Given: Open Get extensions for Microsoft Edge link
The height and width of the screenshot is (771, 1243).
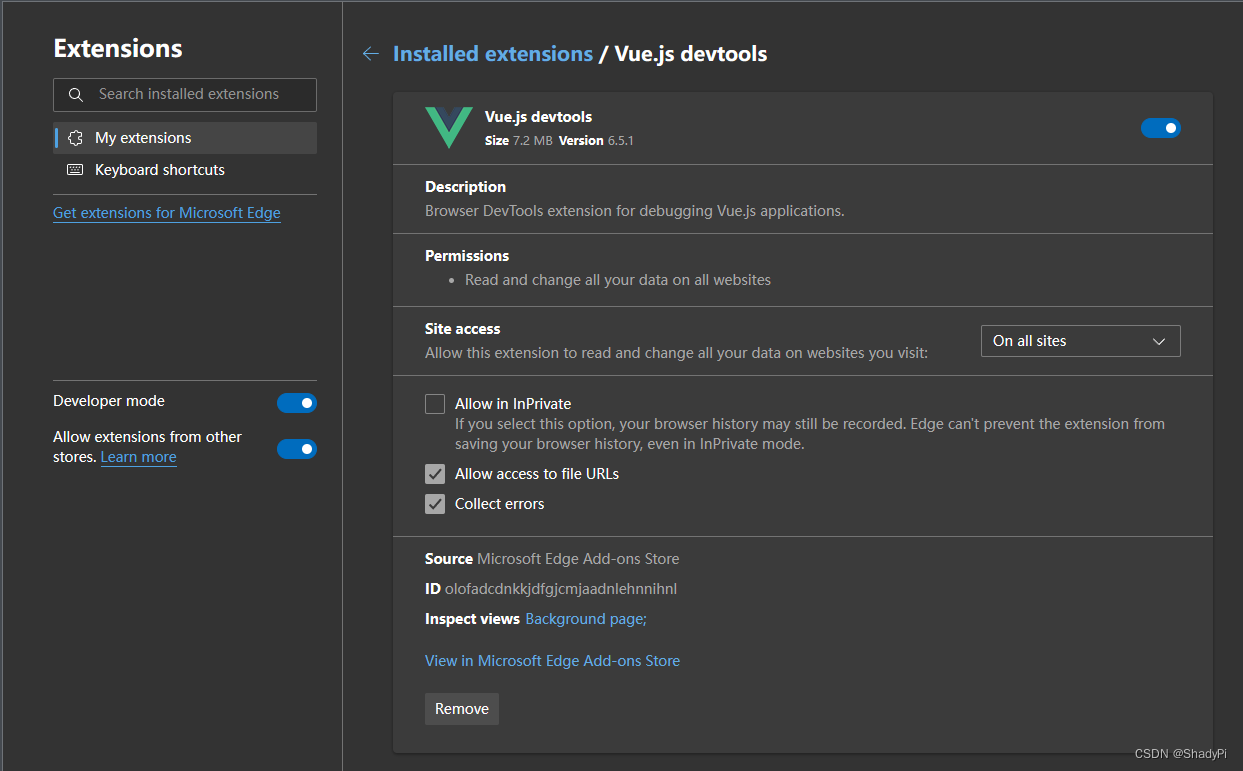Looking at the screenshot, I should (167, 213).
